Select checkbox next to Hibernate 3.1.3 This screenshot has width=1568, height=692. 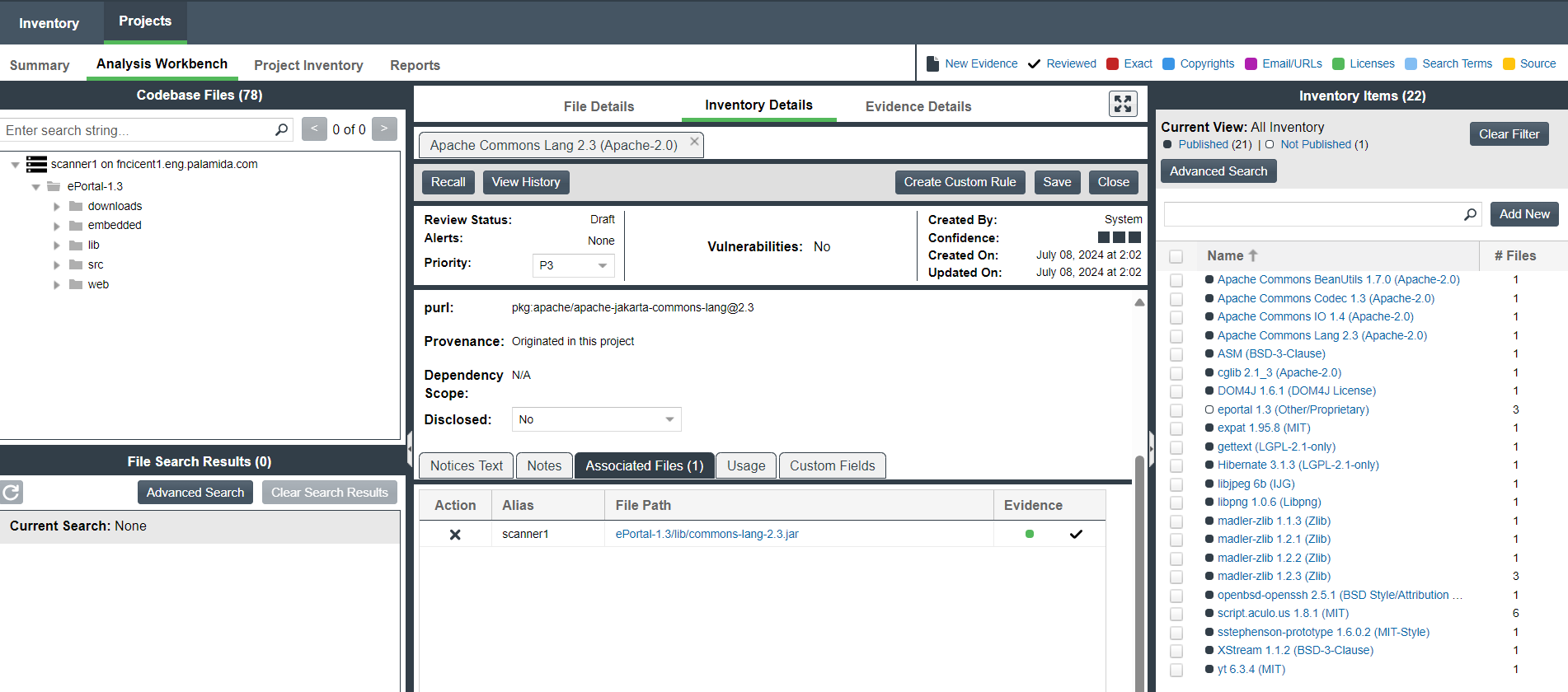pyautogui.click(x=1176, y=465)
